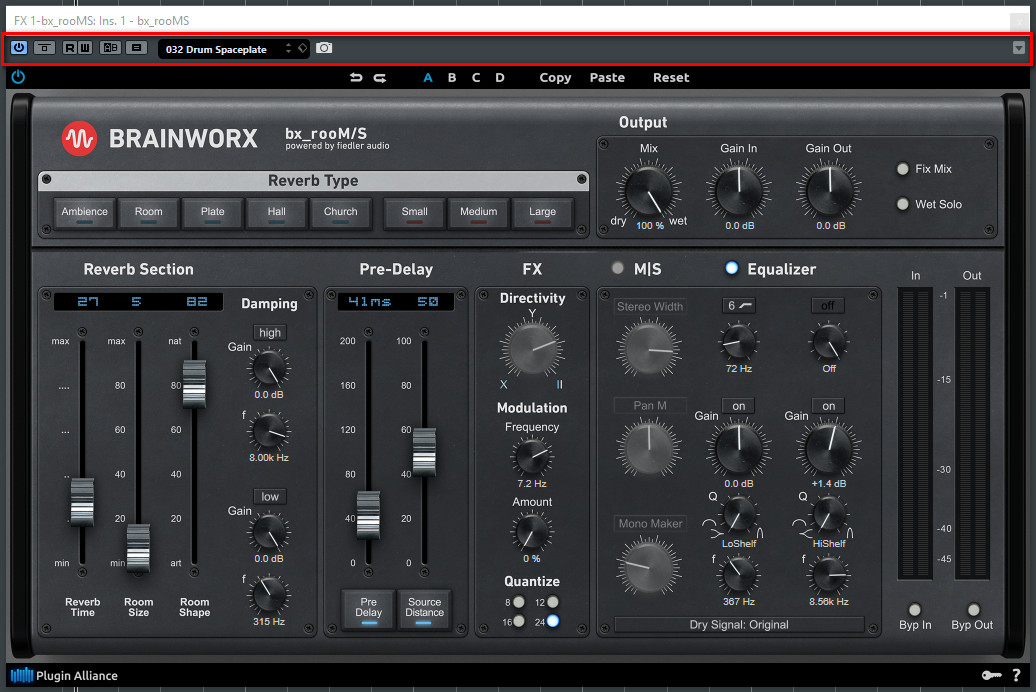The image size is (1036, 692).
Task: Select Quantize value 12
Action: 553,602
